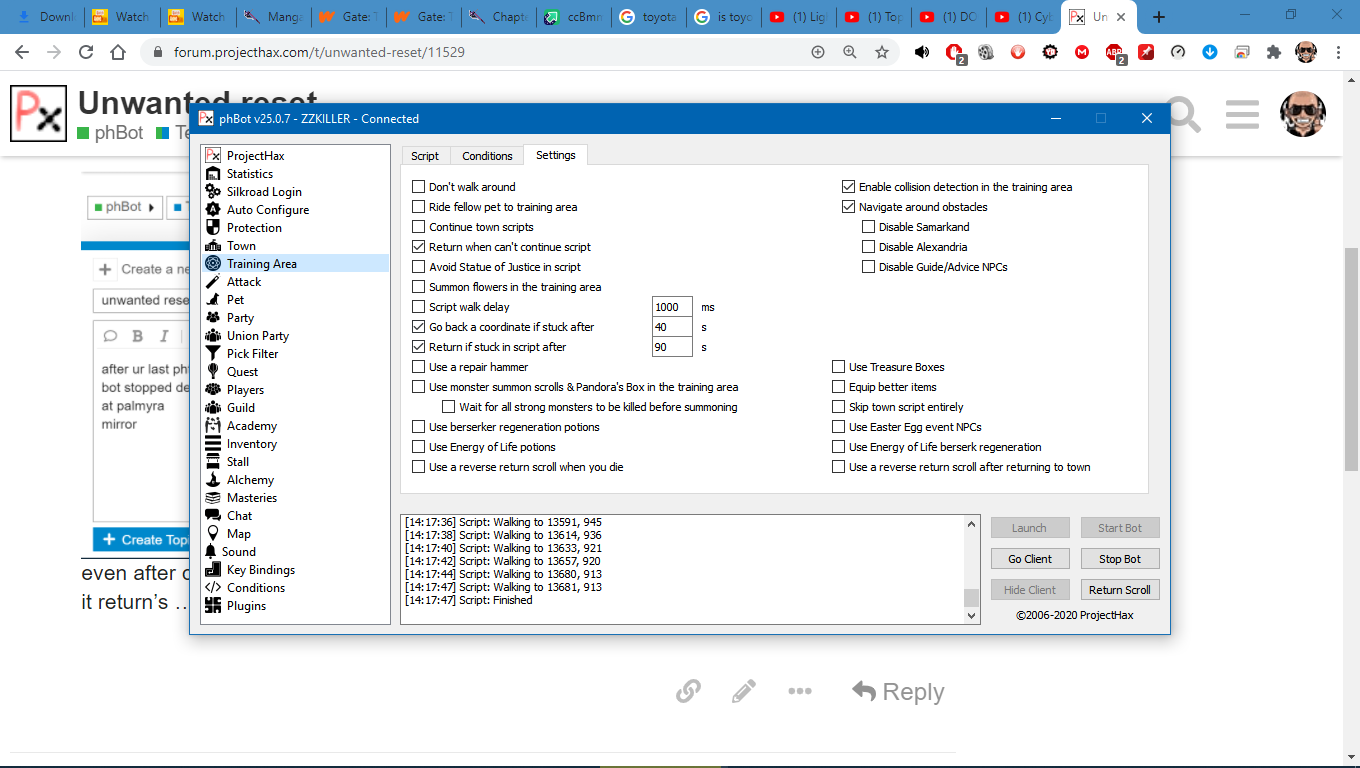1360x768 pixels.
Task: Switch to the Script tab
Action: [425, 156]
